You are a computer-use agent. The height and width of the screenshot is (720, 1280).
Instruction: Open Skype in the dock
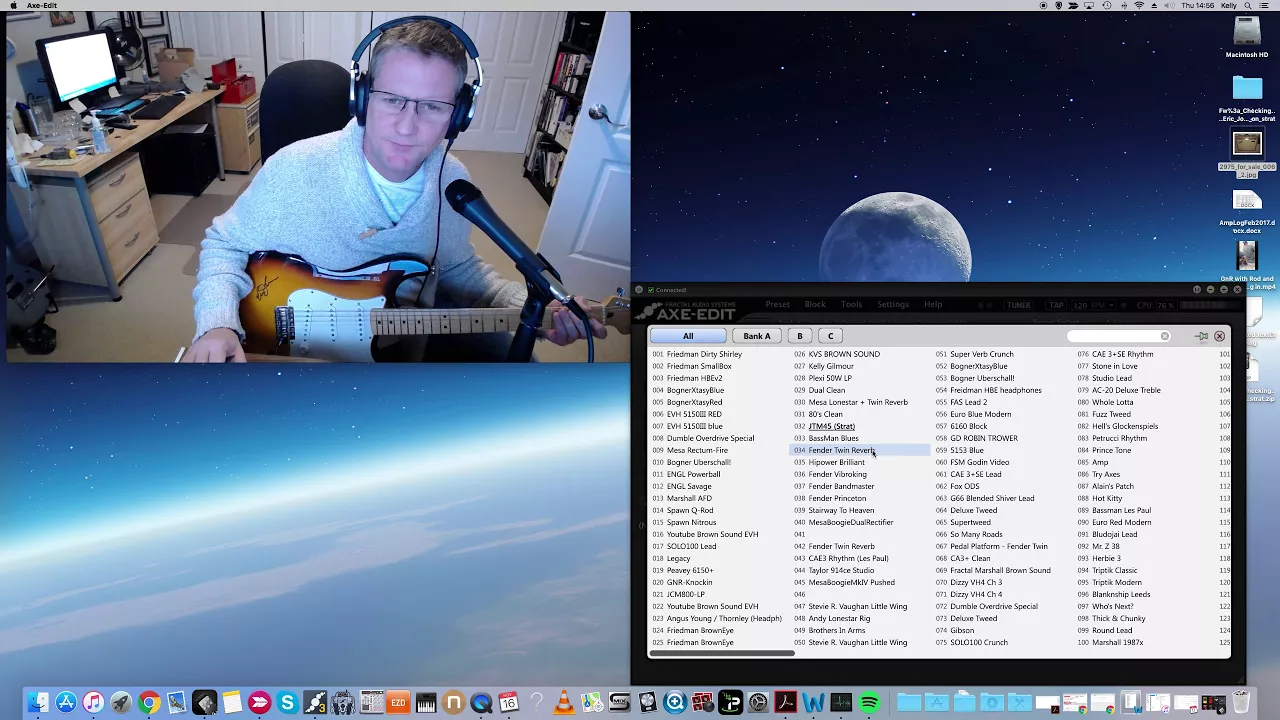pyautogui.click(x=287, y=703)
